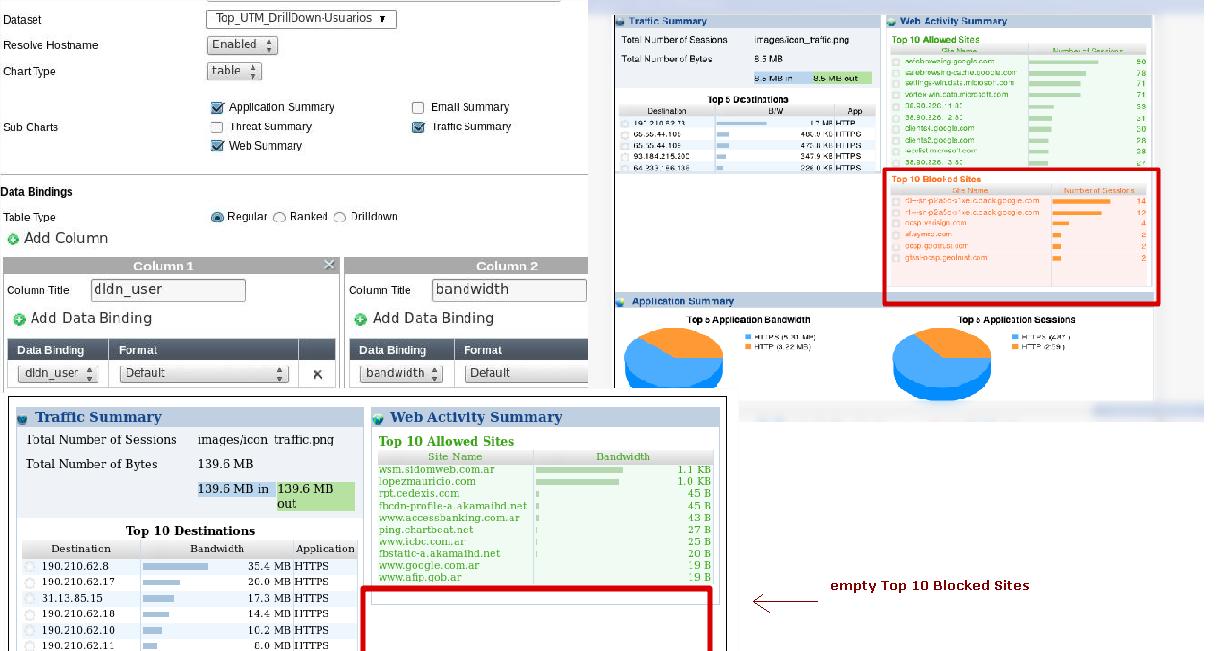Screen dimensions: 1229x651
Task: Click the green plus icon beside Add Column
Action: click(13, 239)
